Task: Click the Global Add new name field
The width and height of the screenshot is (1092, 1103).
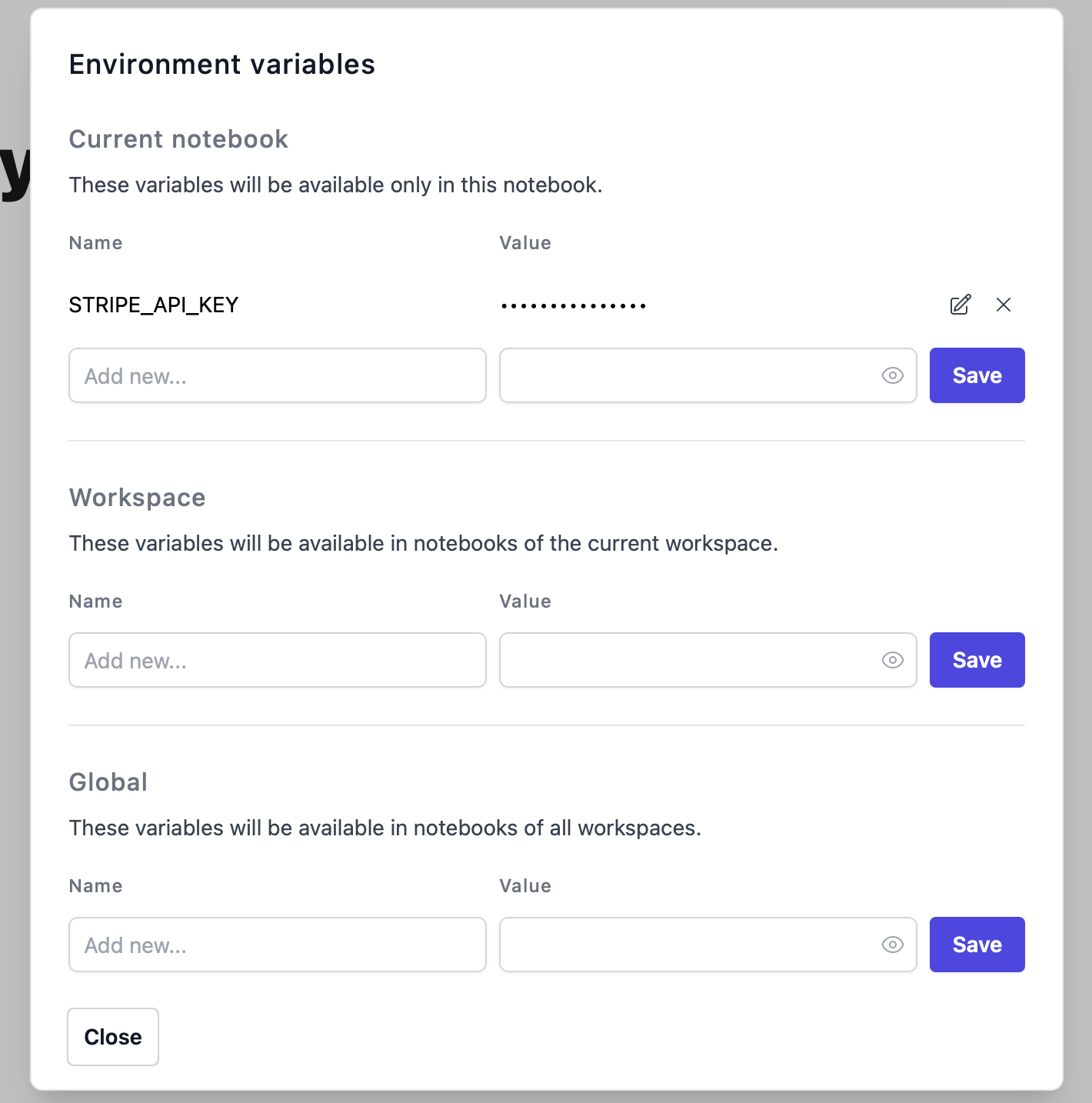Action: point(277,945)
